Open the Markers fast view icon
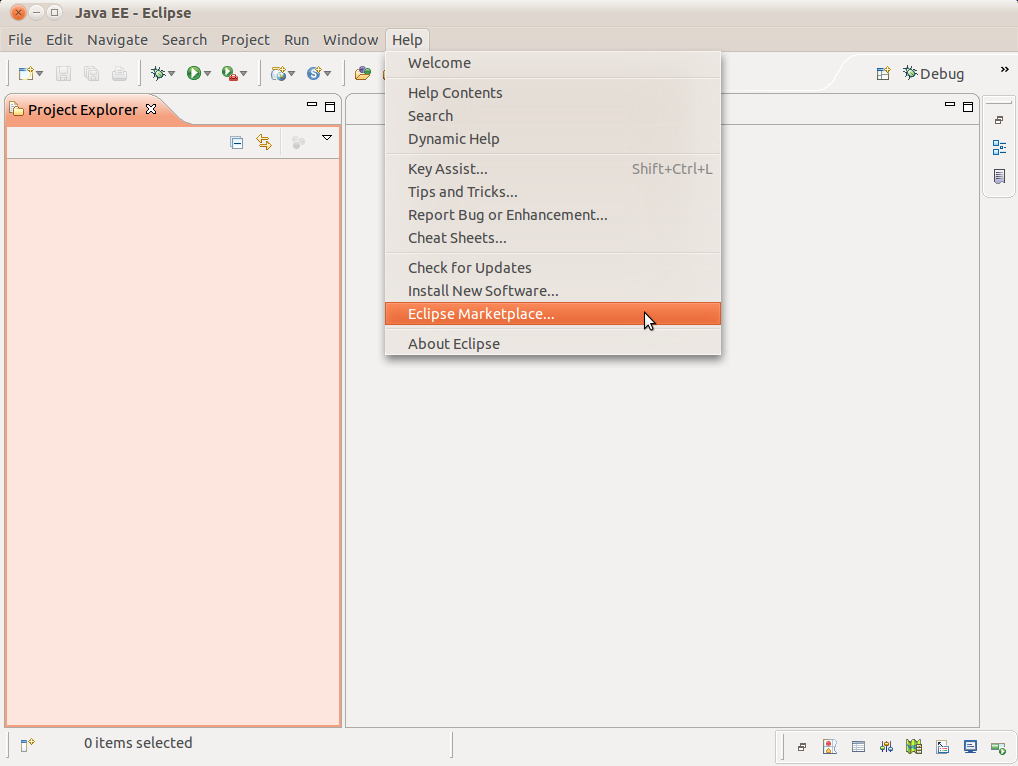Image resolution: width=1018 pixels, height=766 pixels. coord(830,747)
